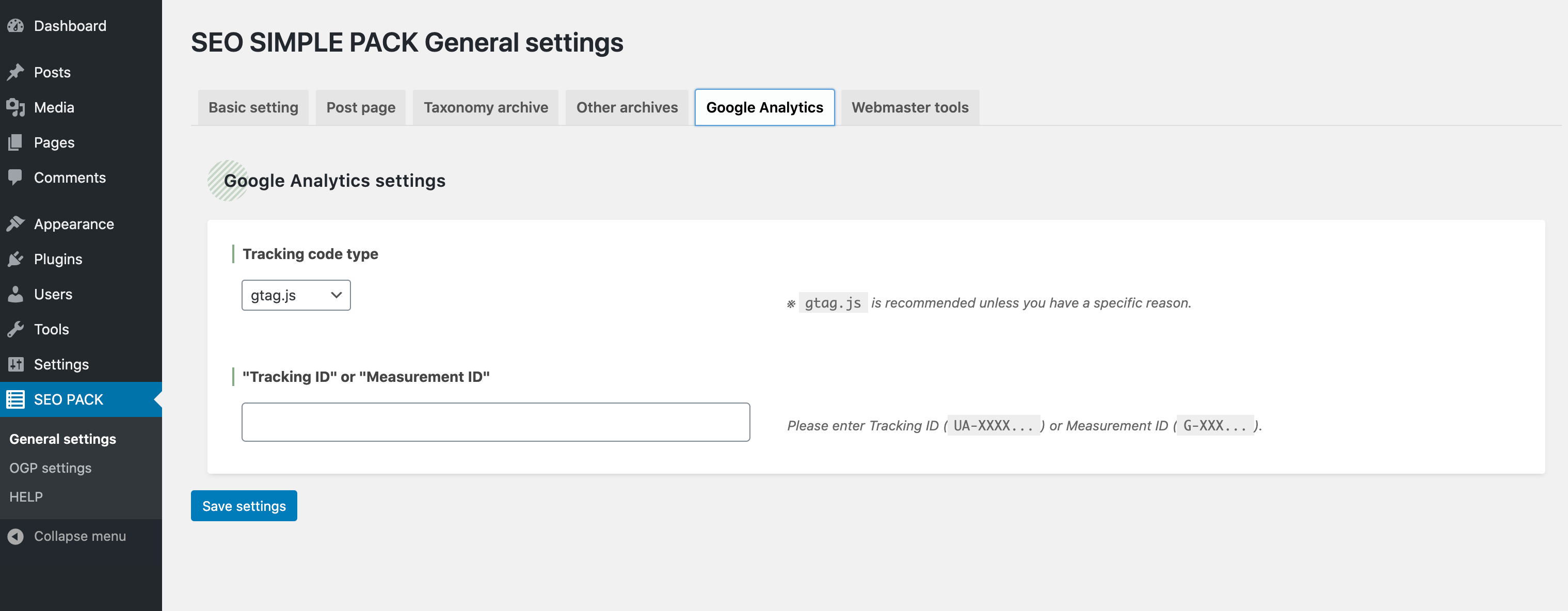
Task: Open the Tracking code type dropdown
Action: coord(296,295)
